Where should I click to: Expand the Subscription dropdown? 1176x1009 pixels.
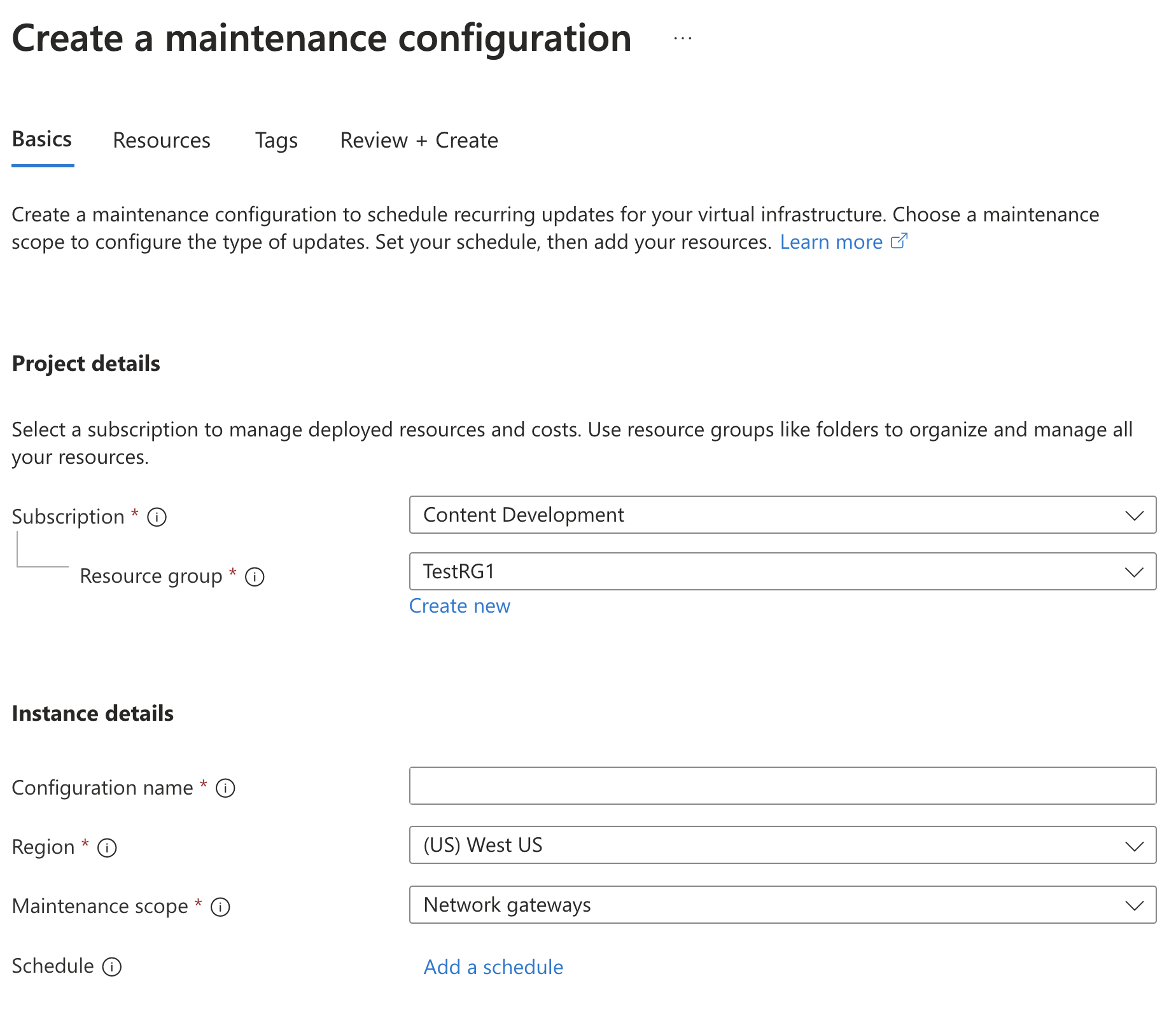(782, 515)
